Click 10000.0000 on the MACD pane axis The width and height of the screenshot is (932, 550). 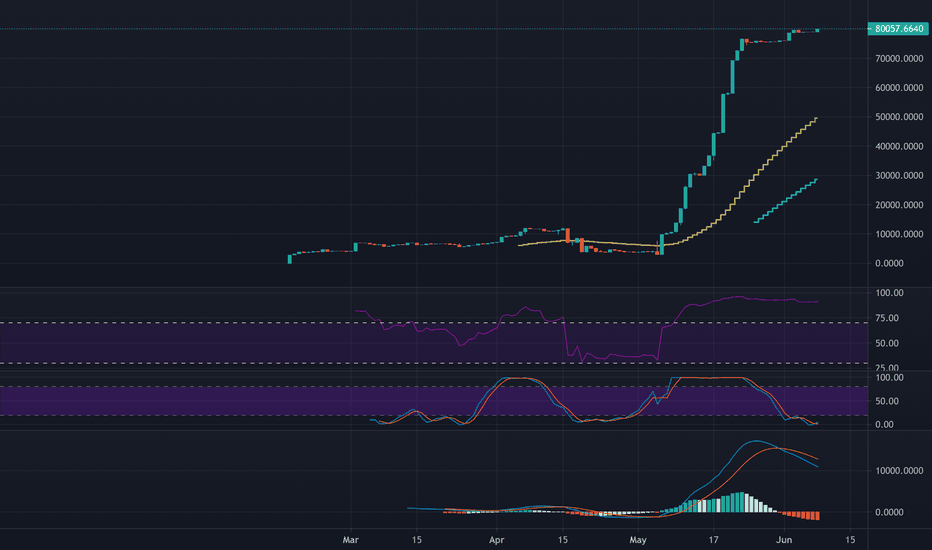pyautogui.click(x=899, y=471)
